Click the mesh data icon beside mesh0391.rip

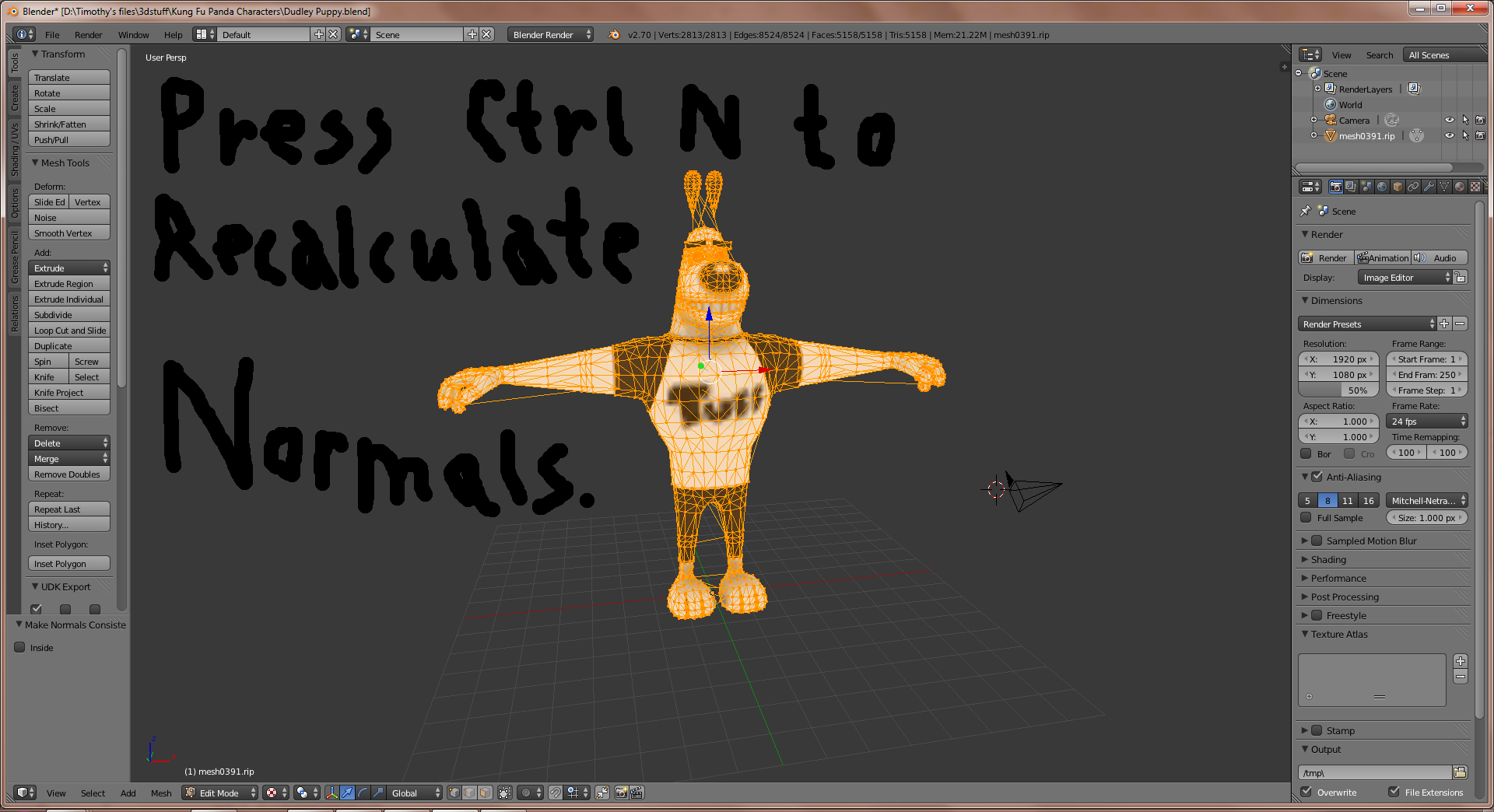[1416, 135]
